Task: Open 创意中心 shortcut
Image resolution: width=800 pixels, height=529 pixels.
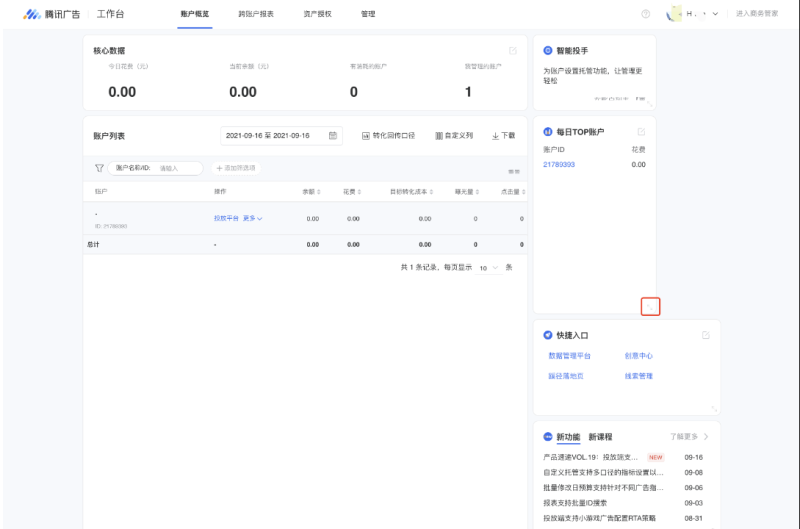Action: [x=639, y=356]
